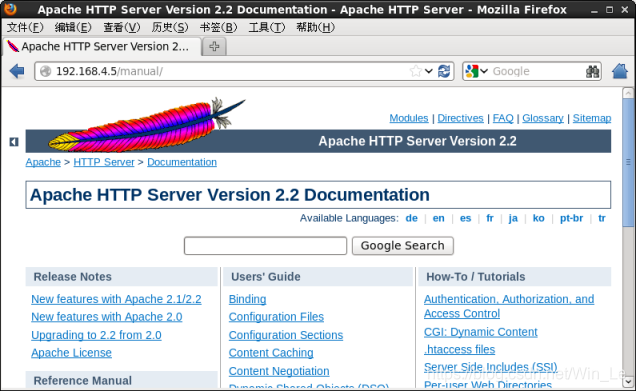The width and height of the screenshot is (636, 392).
Task: Click the Reference Manual heading
Action: click(x=83, y=381)
